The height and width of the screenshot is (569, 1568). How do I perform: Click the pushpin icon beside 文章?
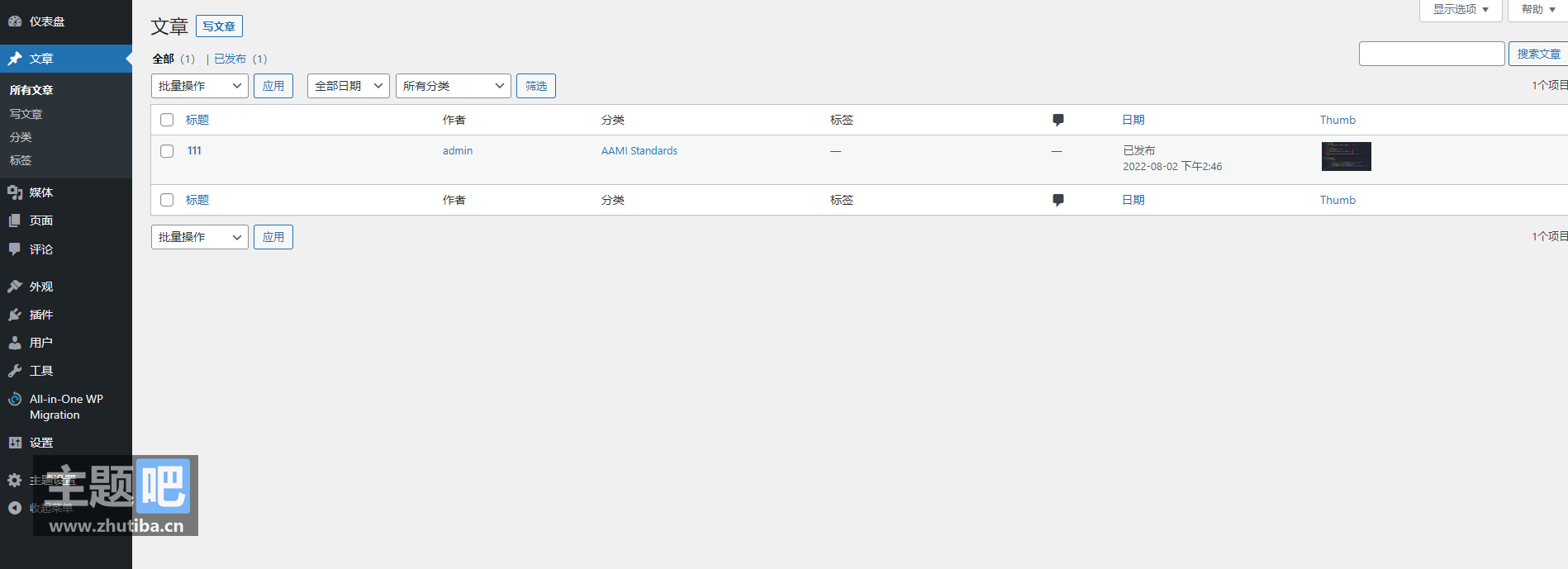[15, 59]
